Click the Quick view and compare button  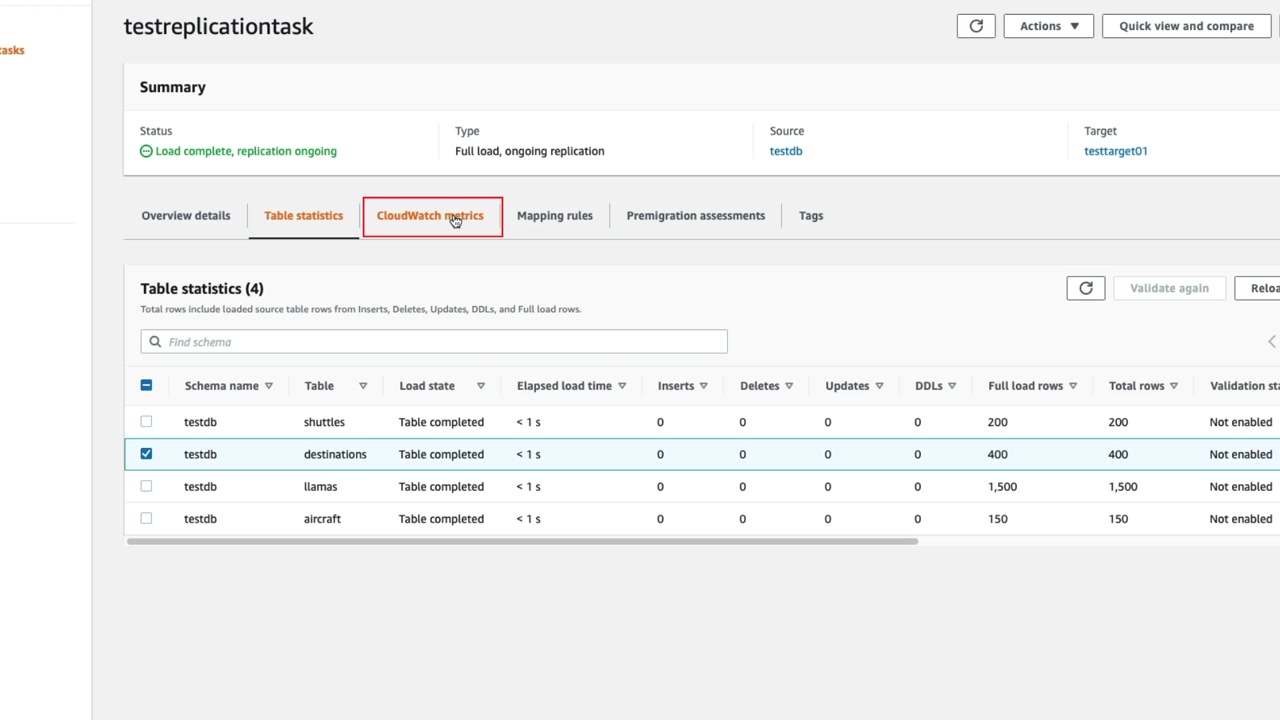click(x=1186, y=26)
